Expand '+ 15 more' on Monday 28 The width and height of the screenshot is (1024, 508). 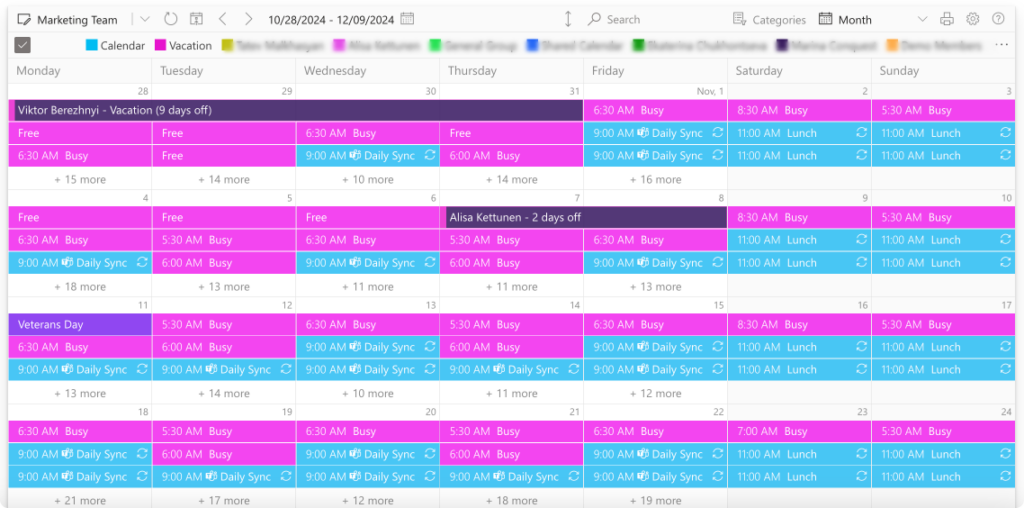pyautogui.click(x=80, y=180)
